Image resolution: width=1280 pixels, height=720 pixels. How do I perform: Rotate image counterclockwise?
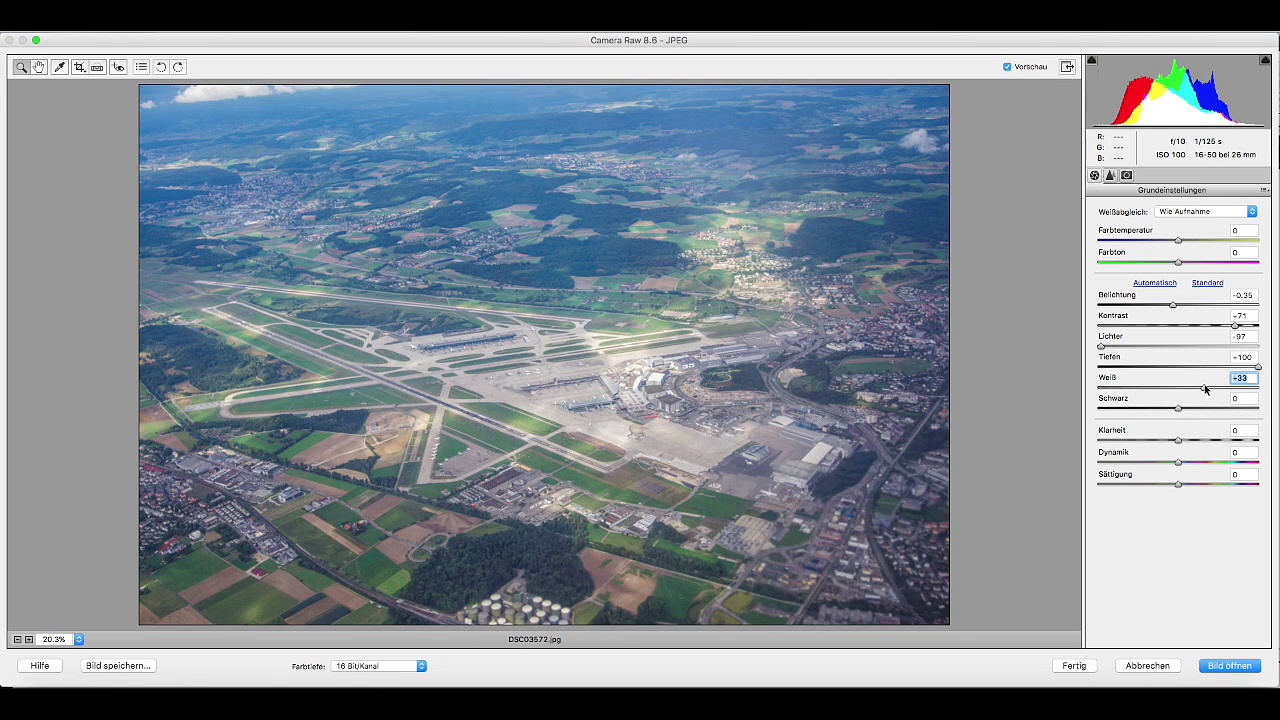[x=161, y=67]
